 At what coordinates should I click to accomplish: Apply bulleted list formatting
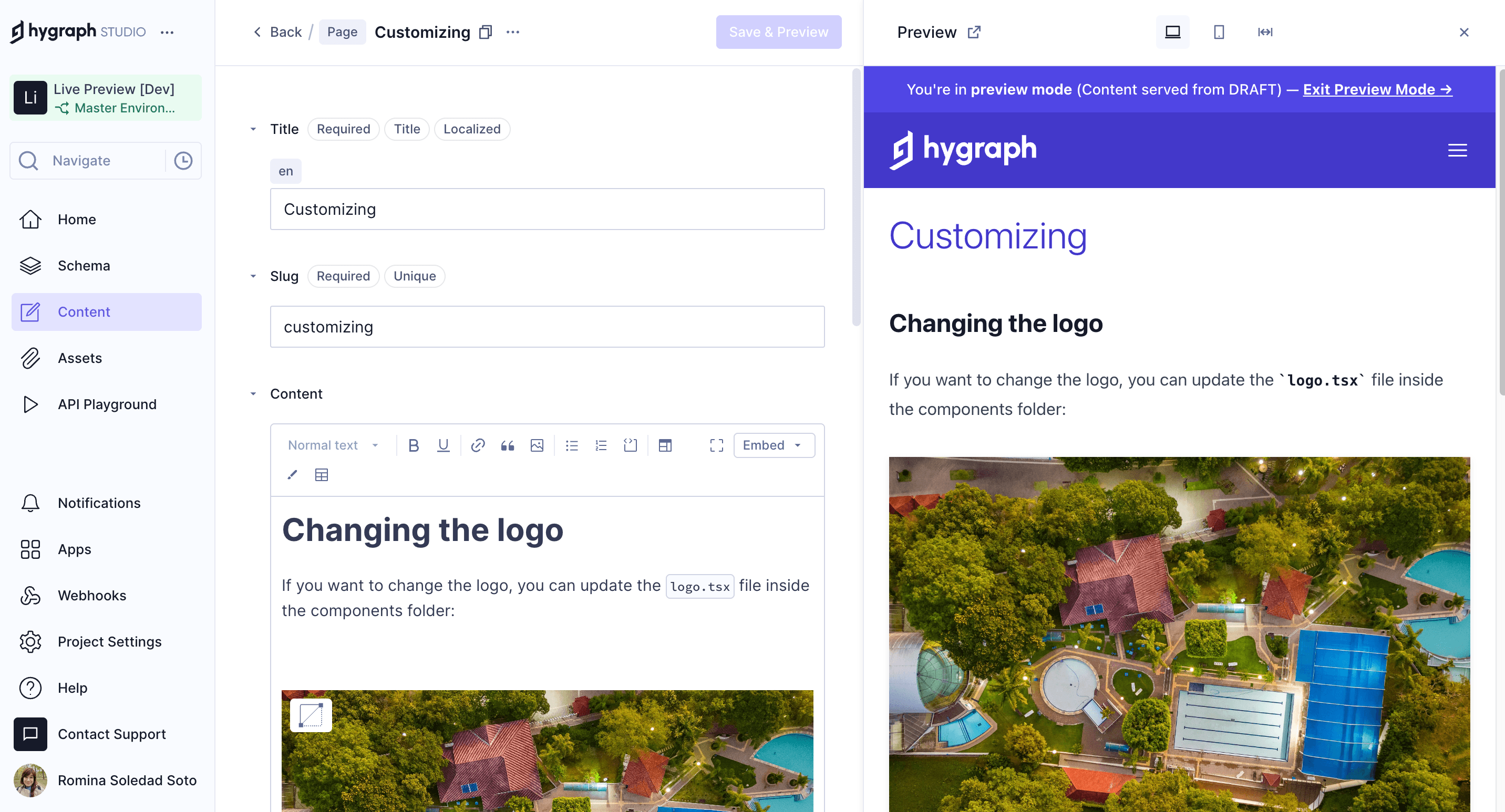(571, 445)
